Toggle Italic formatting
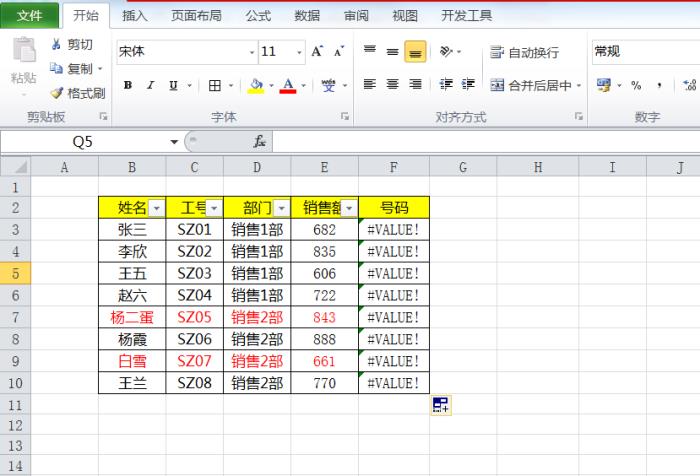Image resolution: width=700 pixels, height=476 pixels. [x=151, y=86]
